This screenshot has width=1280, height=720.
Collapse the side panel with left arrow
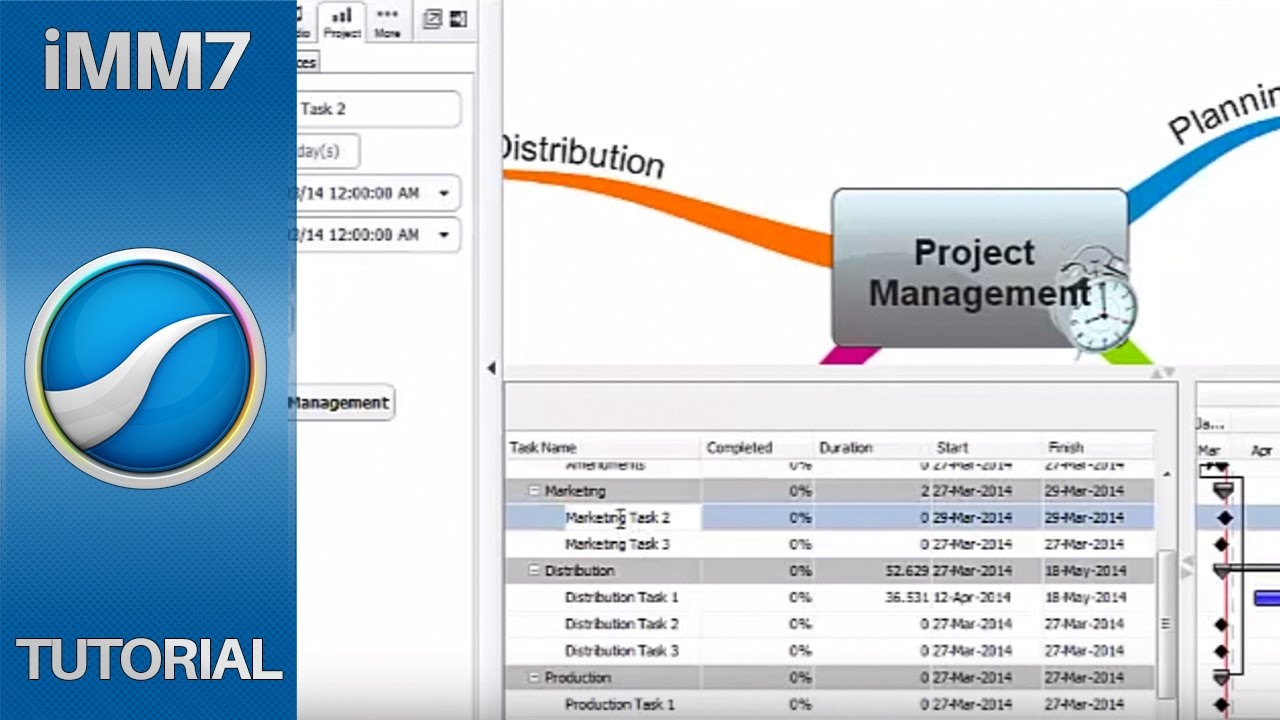491,368
